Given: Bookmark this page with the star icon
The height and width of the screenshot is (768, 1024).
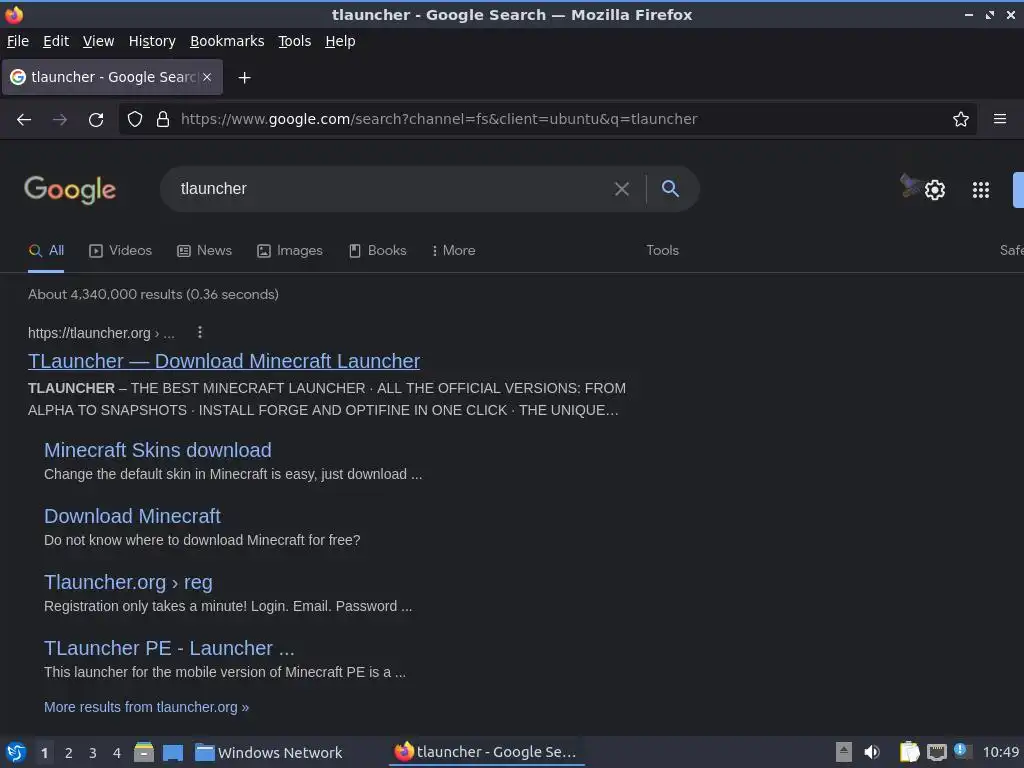Looking at the screenshot, I should 961,119.
